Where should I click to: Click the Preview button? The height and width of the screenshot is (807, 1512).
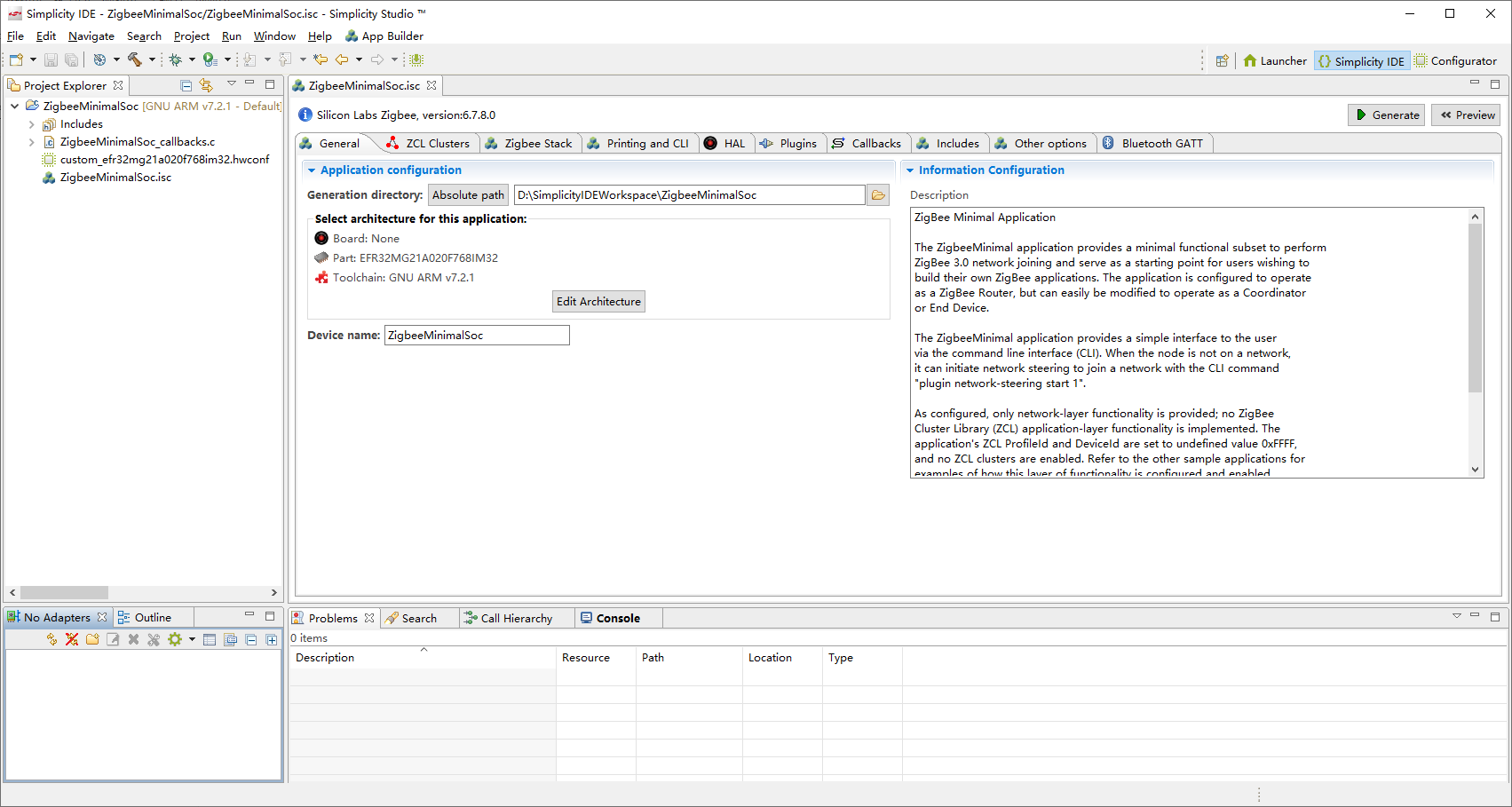1467,115
